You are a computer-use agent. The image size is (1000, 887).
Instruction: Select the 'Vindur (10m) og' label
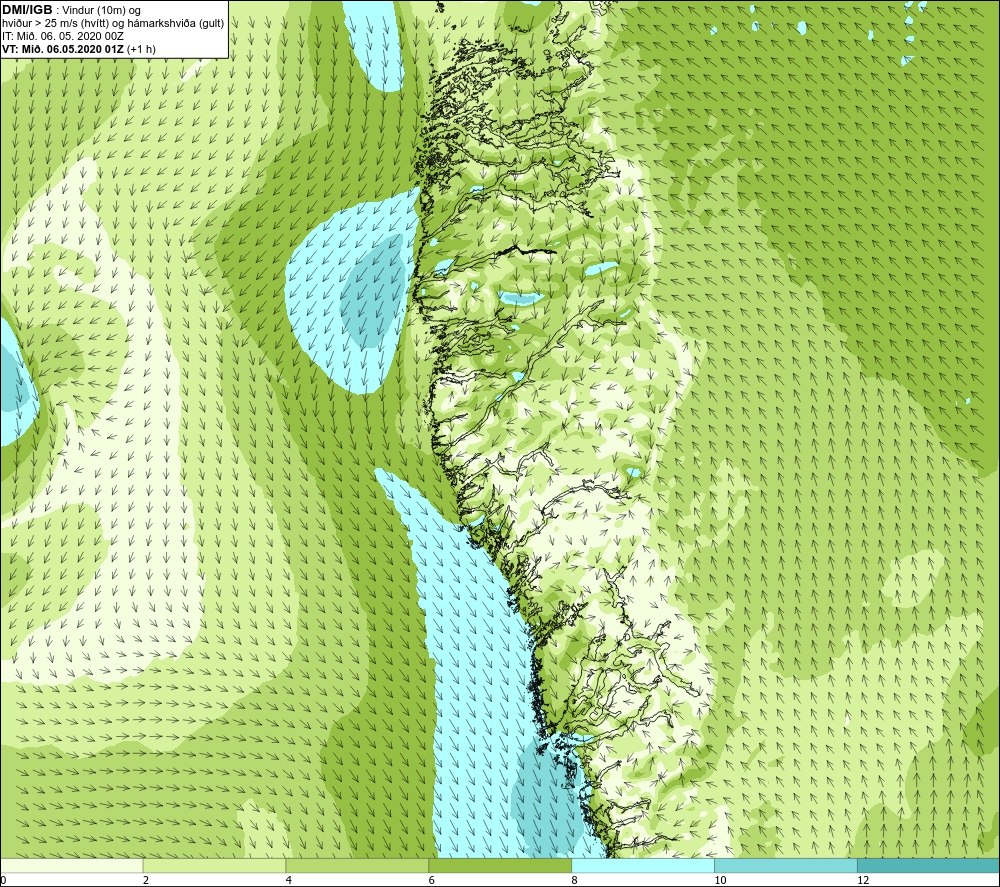102,11
